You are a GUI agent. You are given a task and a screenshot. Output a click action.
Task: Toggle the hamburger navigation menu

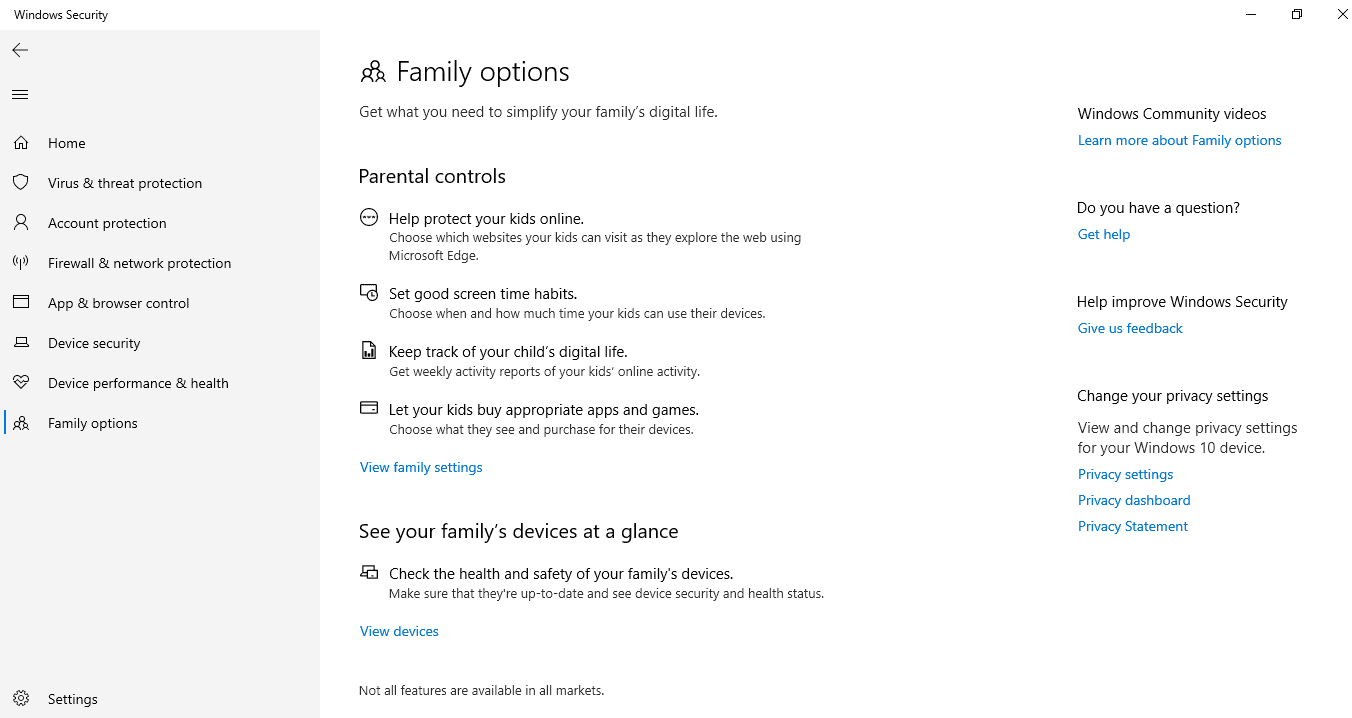tap(20, 95)
